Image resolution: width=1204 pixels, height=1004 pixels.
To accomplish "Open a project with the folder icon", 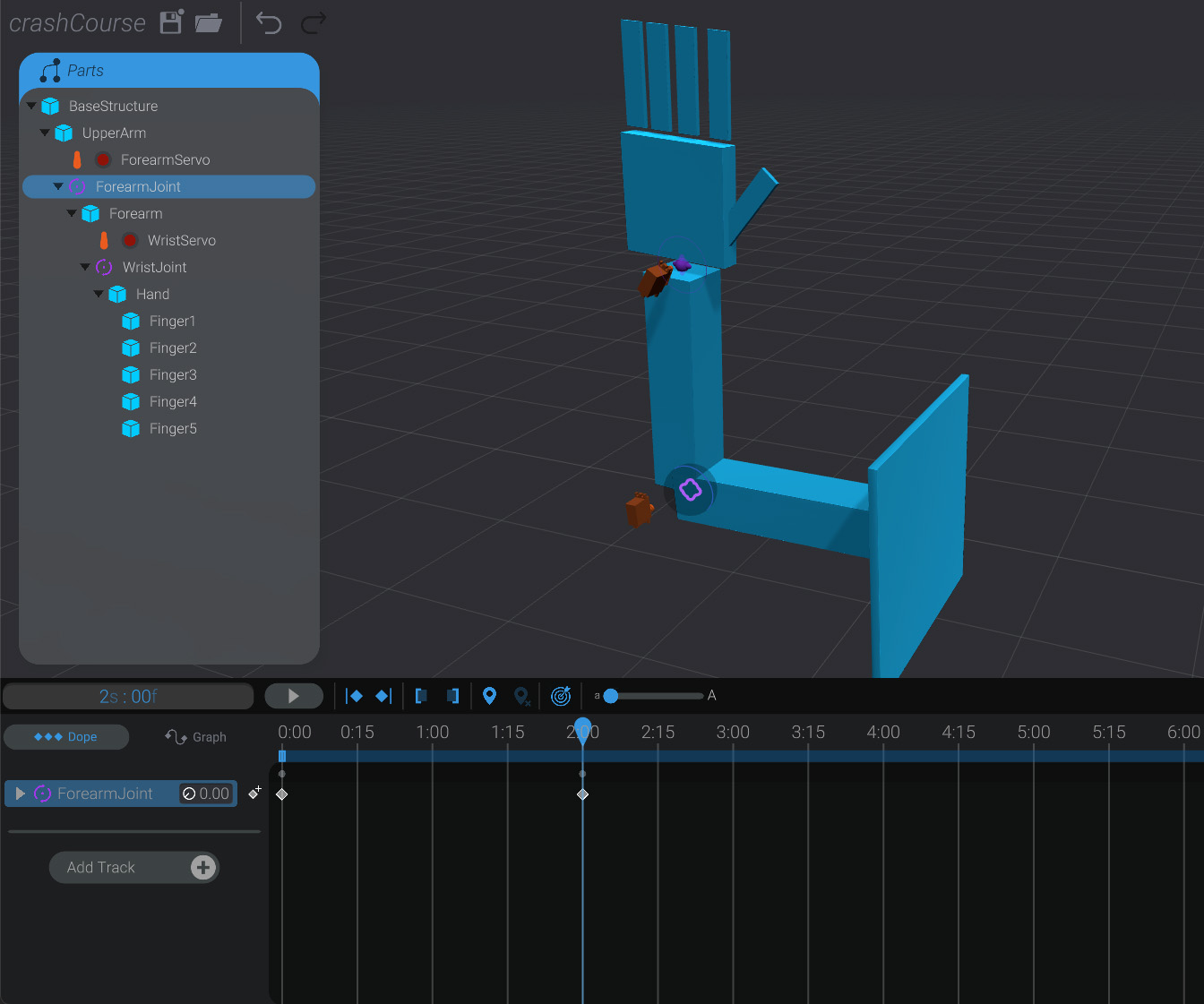I will [x=208, y=22].
